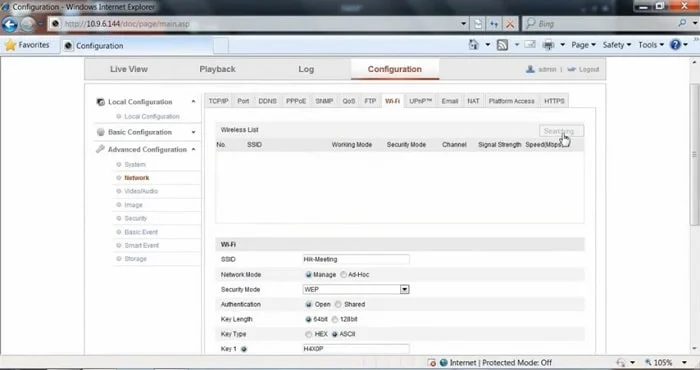
Task: Click the Home icon in command bar
Action: click(474, 45)
